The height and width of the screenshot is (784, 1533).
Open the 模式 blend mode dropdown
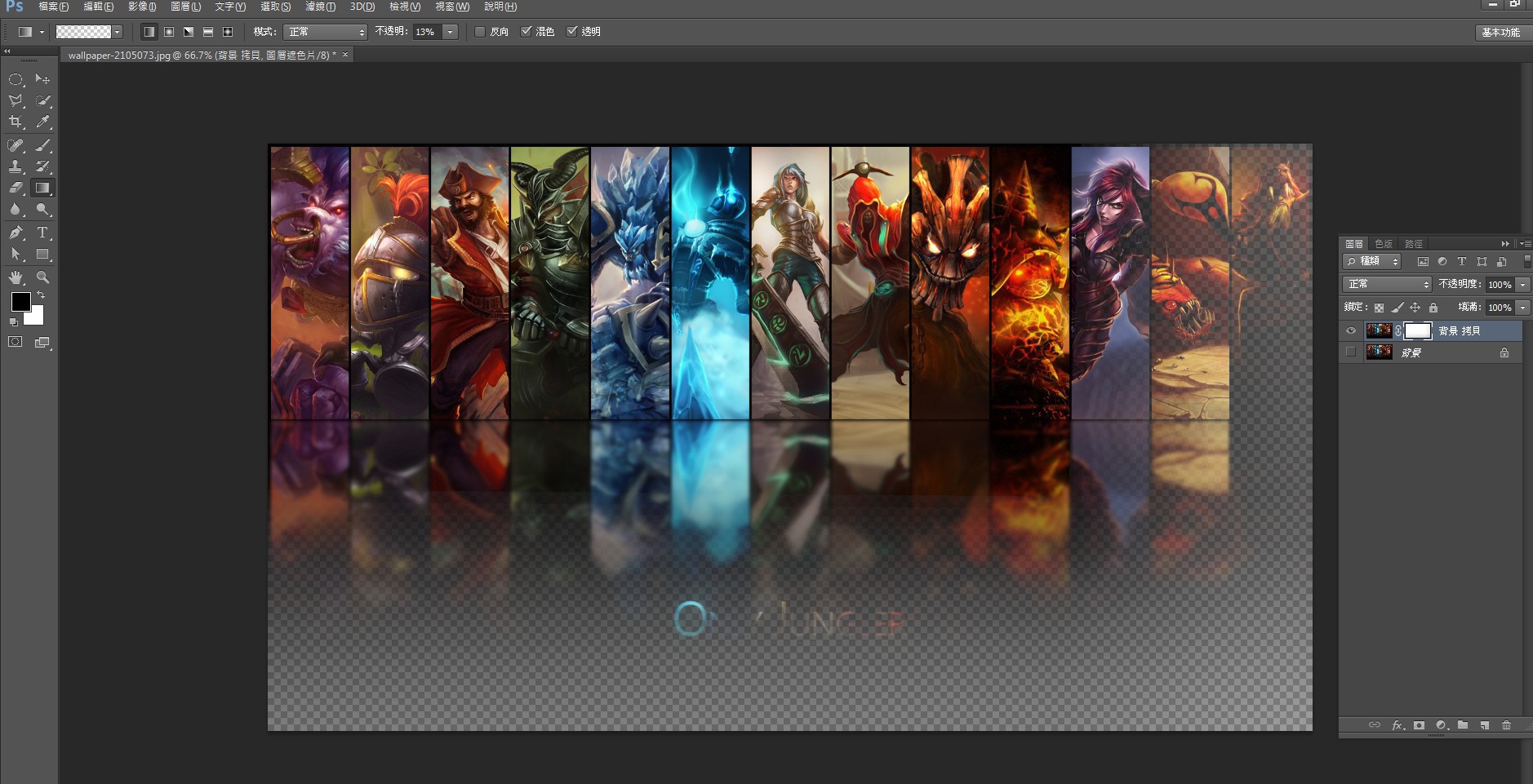pyautogui.click(x=325, y=32)
